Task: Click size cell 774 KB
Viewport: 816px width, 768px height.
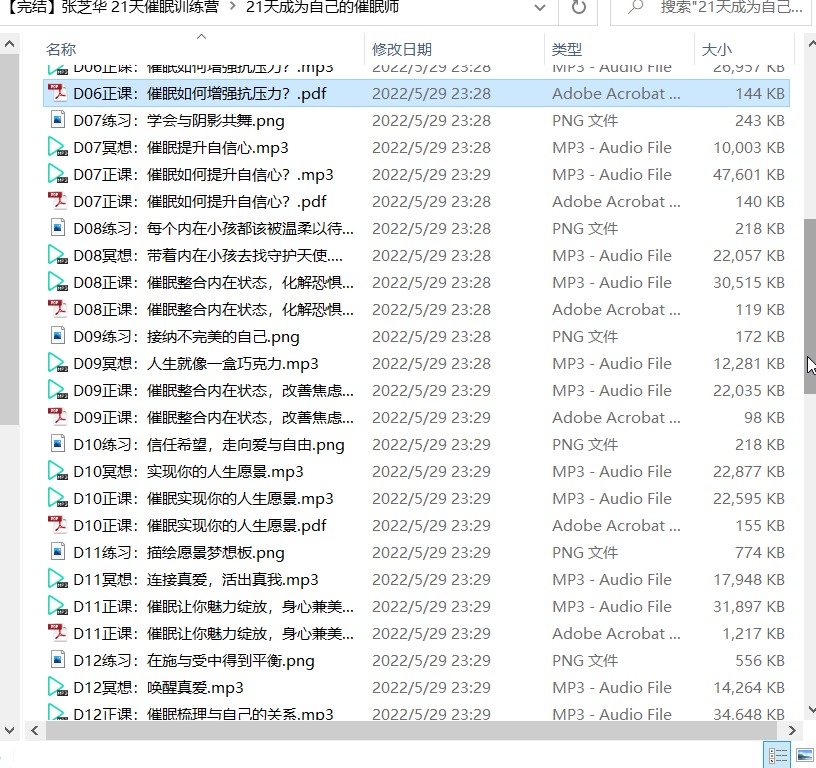Action: click(x=759, y=552)
